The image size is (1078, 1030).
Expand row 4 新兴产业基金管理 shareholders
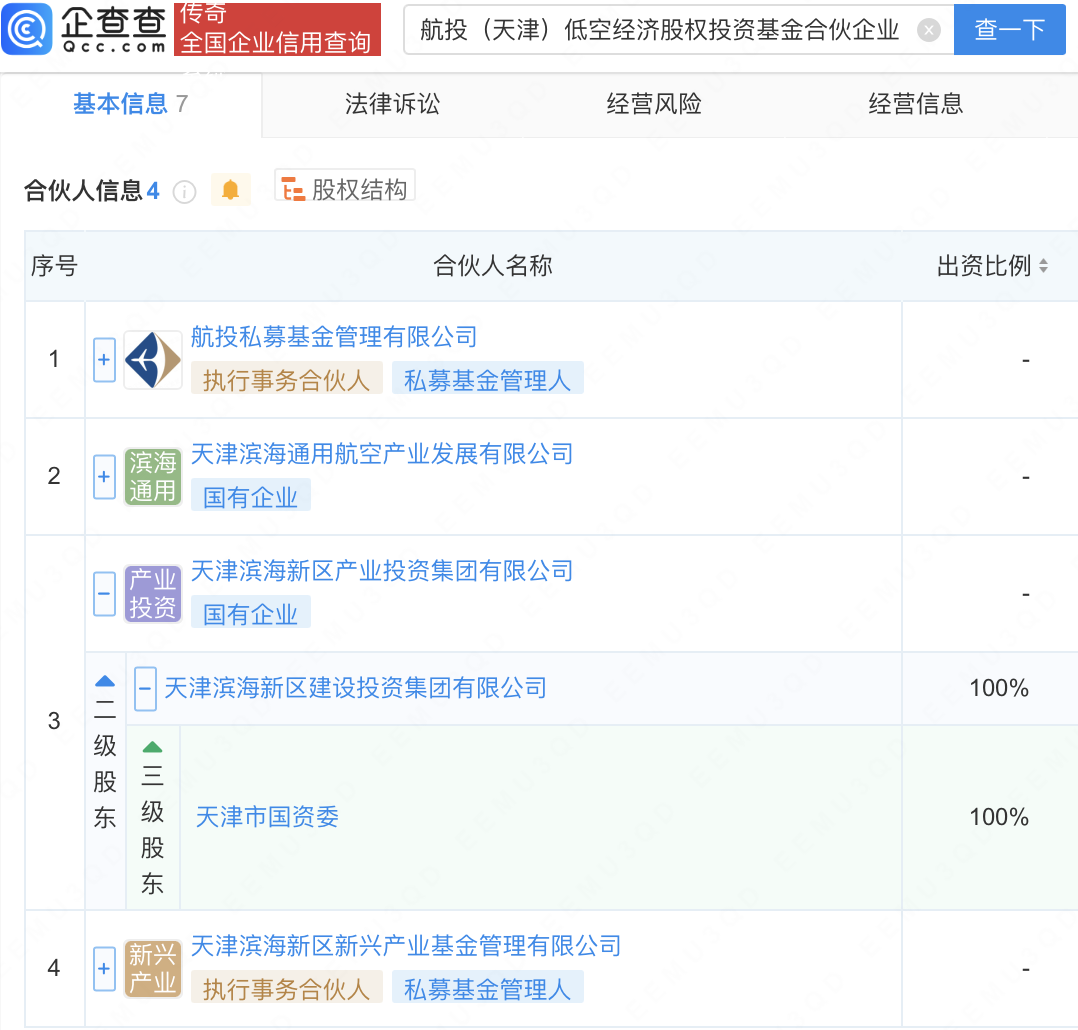click(x=105, y=968)
